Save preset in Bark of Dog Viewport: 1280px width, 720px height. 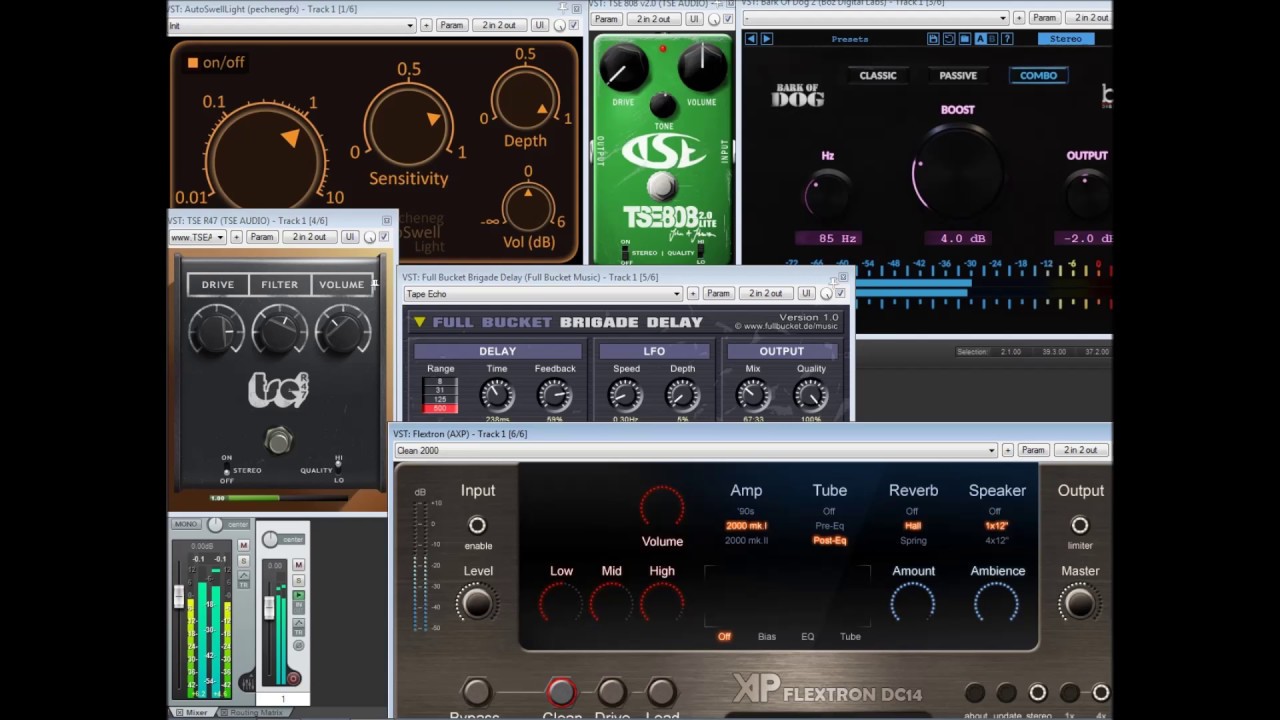(933, 39)
